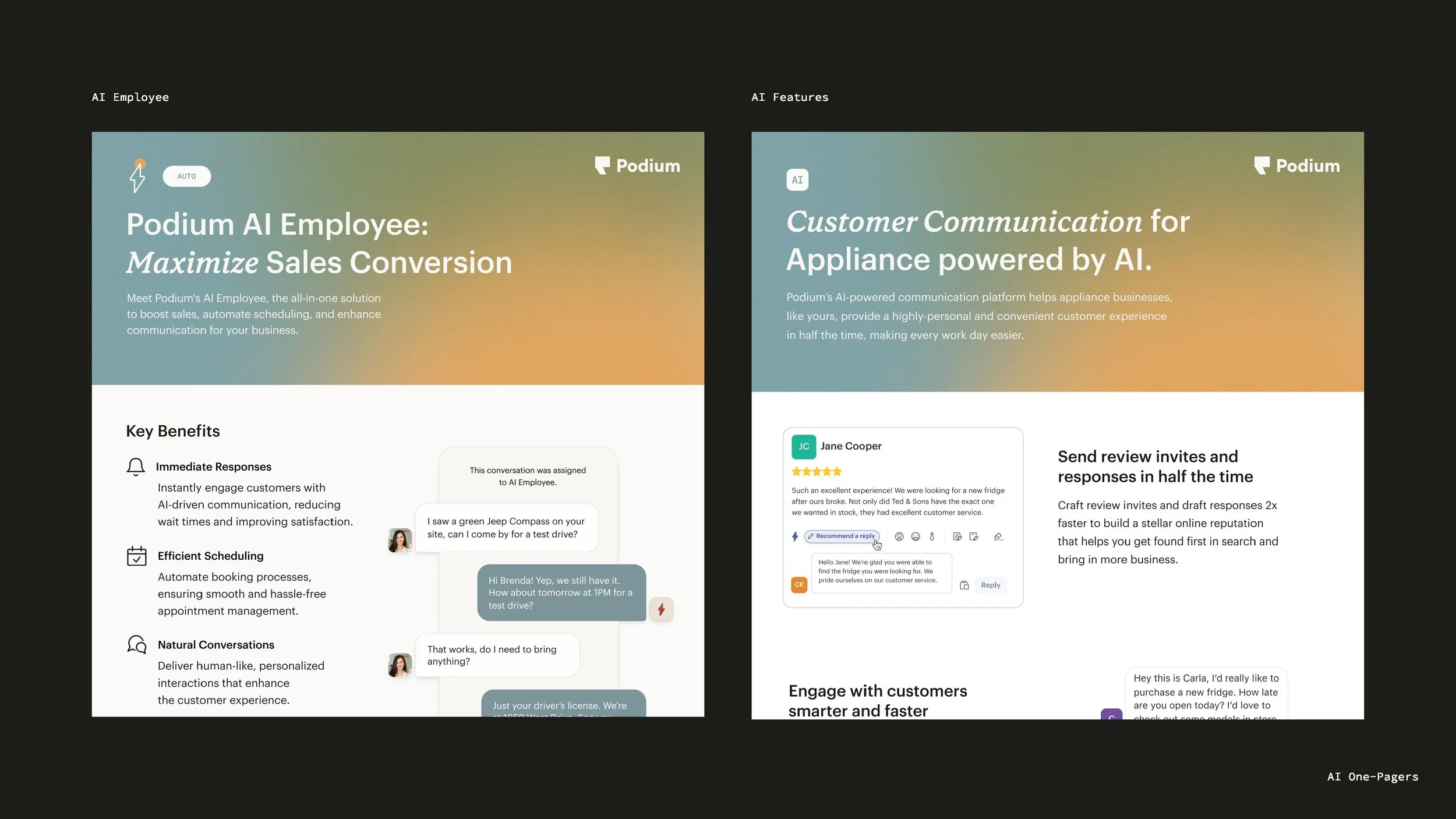Image resolution: width=1456 pixels, height=819 pixels.
Task: Click the "Jane Cooper" reviewer name
Action: click(851, 446)
